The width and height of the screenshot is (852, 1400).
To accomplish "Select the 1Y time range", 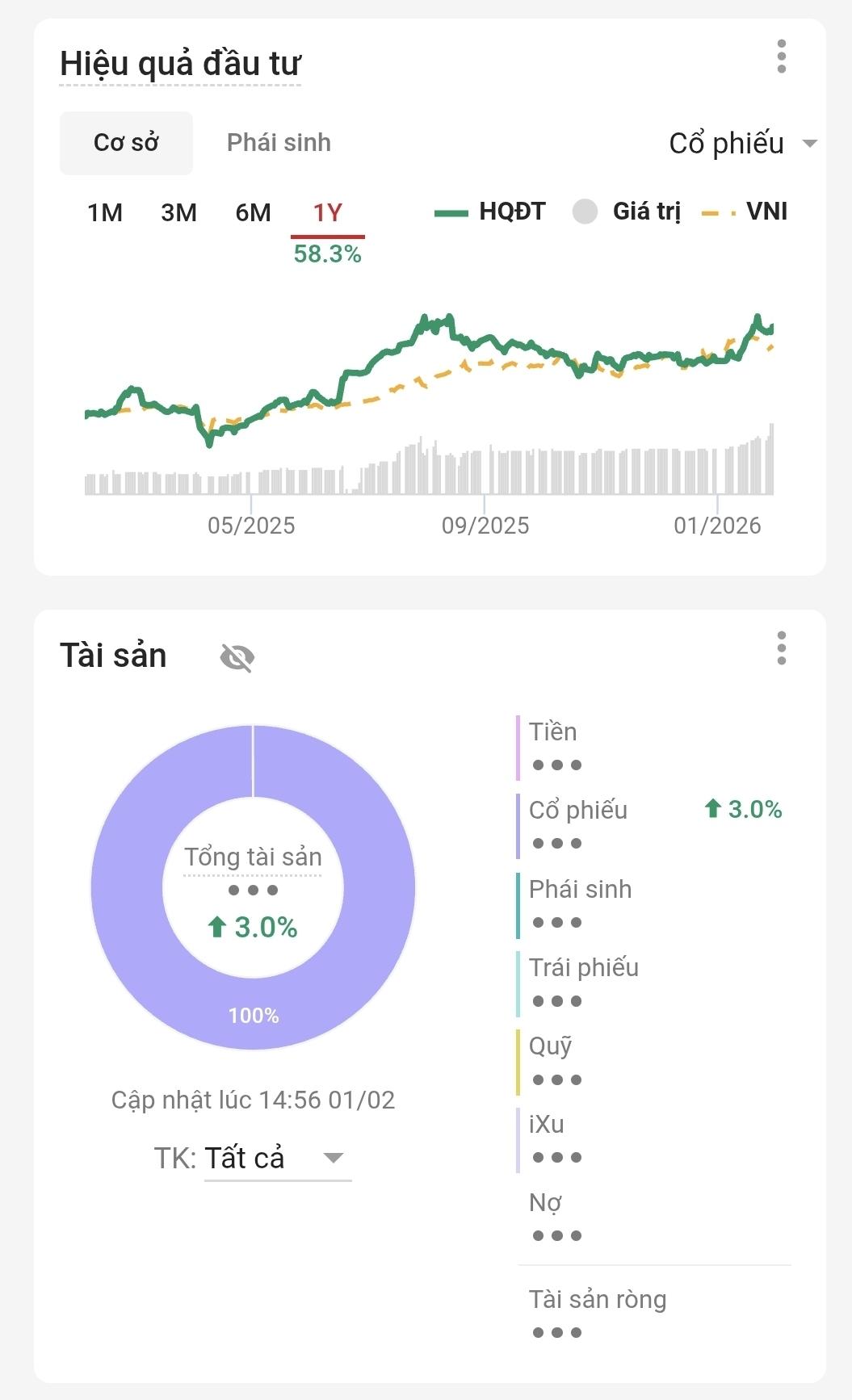I will tap(327, 213).
